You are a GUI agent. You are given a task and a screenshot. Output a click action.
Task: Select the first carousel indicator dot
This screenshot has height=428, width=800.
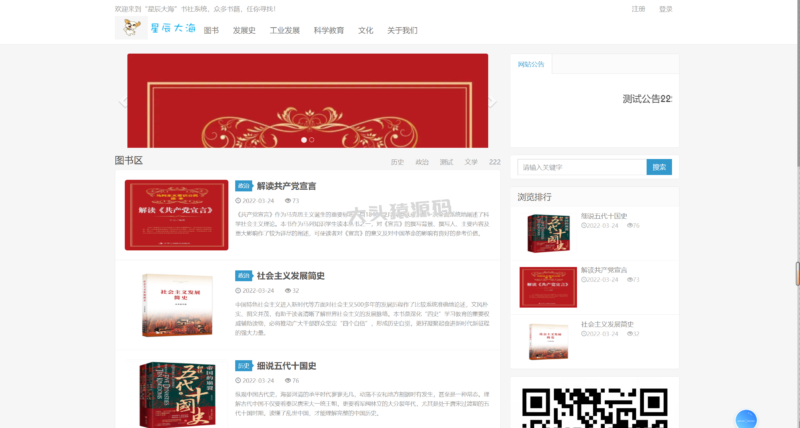[x=303, y=140]
